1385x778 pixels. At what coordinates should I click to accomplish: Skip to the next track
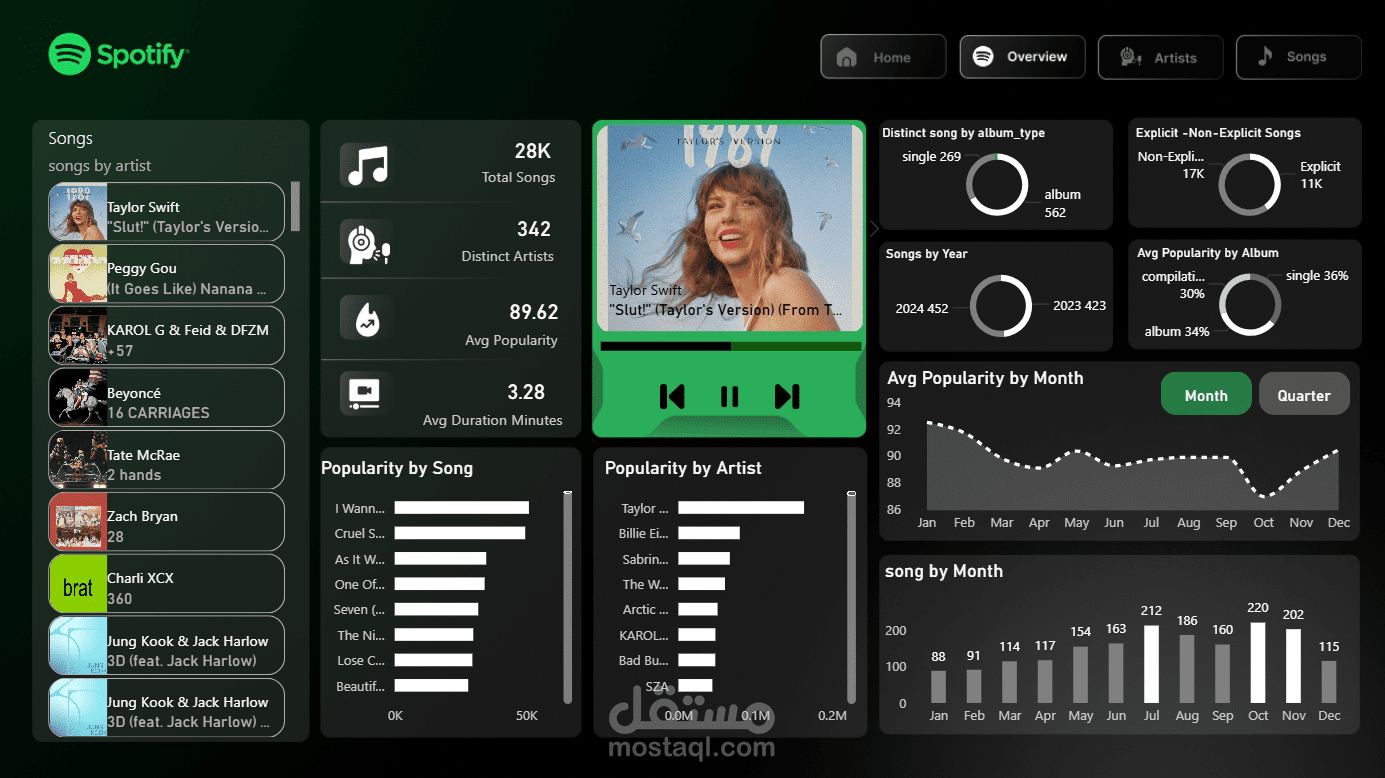786,396
